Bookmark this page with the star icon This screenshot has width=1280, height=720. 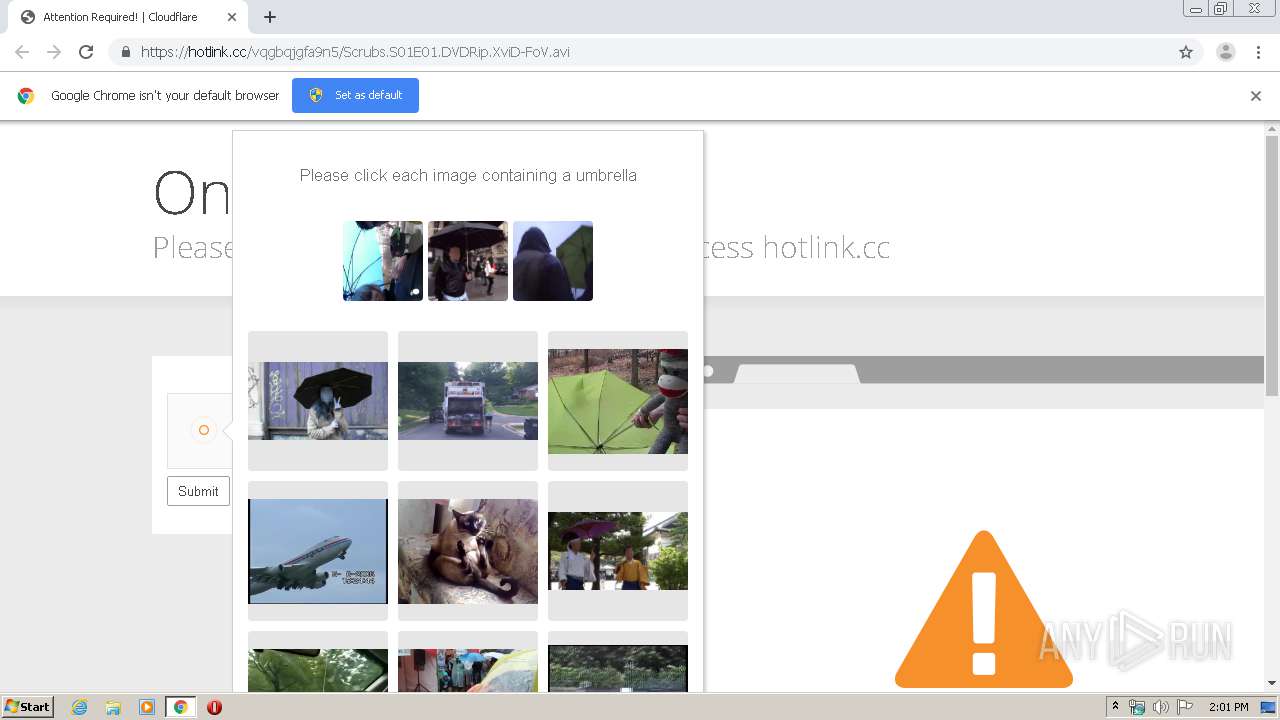tap(1186, 52)
